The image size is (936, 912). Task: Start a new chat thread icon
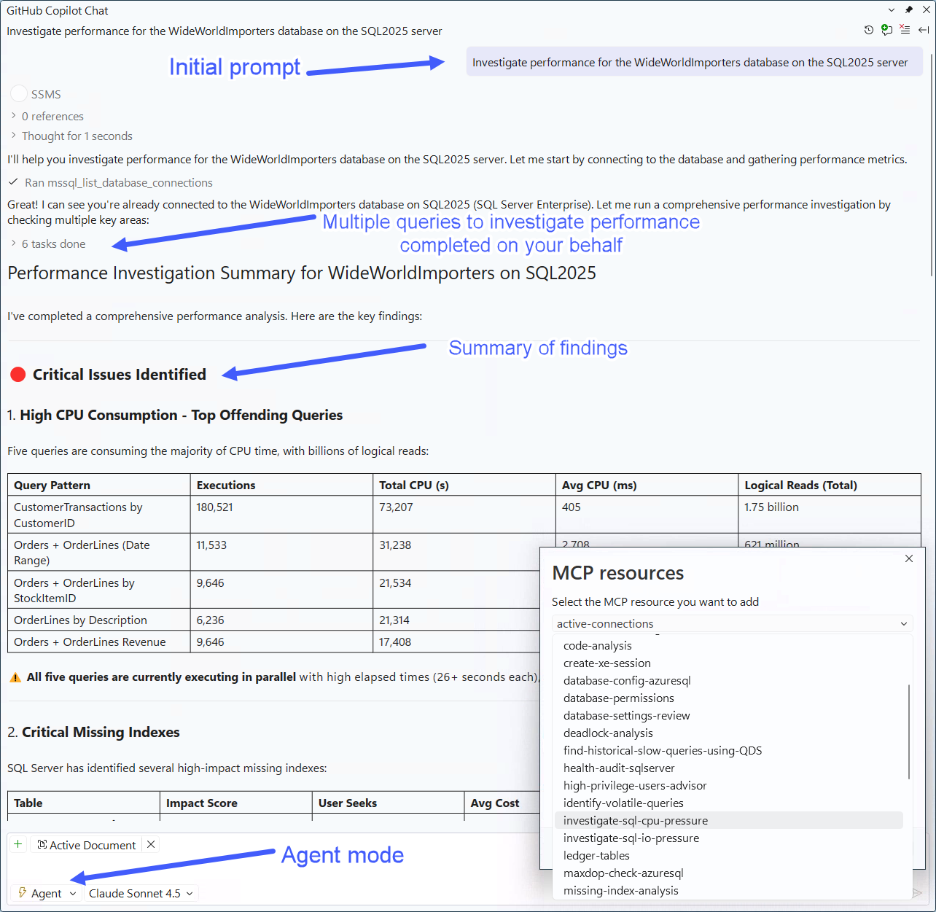click(x=886, y=30)
